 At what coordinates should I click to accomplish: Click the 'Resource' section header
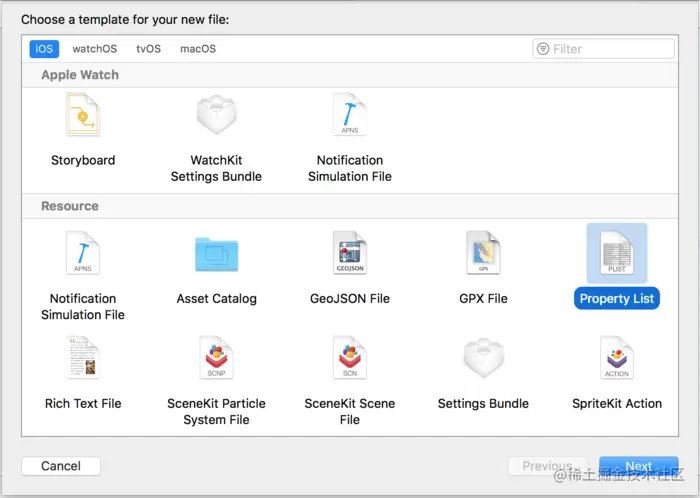70,206
